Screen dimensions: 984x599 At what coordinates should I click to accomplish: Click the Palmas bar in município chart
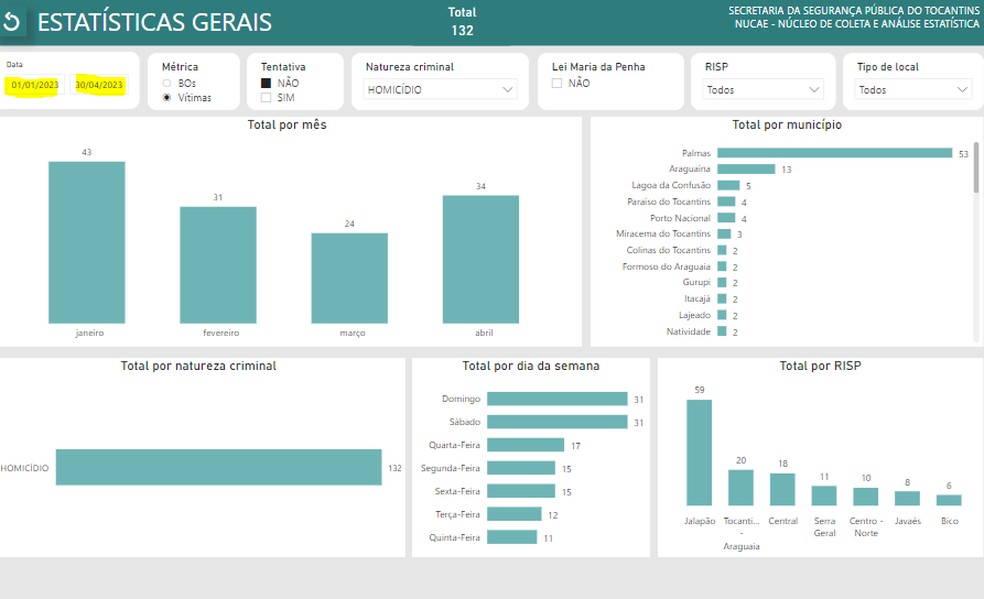coord(834,153)
